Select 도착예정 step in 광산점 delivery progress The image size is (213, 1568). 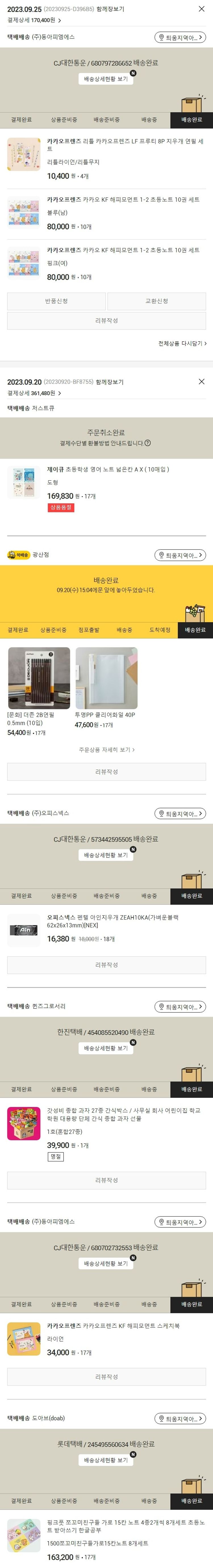click(160, 630)
